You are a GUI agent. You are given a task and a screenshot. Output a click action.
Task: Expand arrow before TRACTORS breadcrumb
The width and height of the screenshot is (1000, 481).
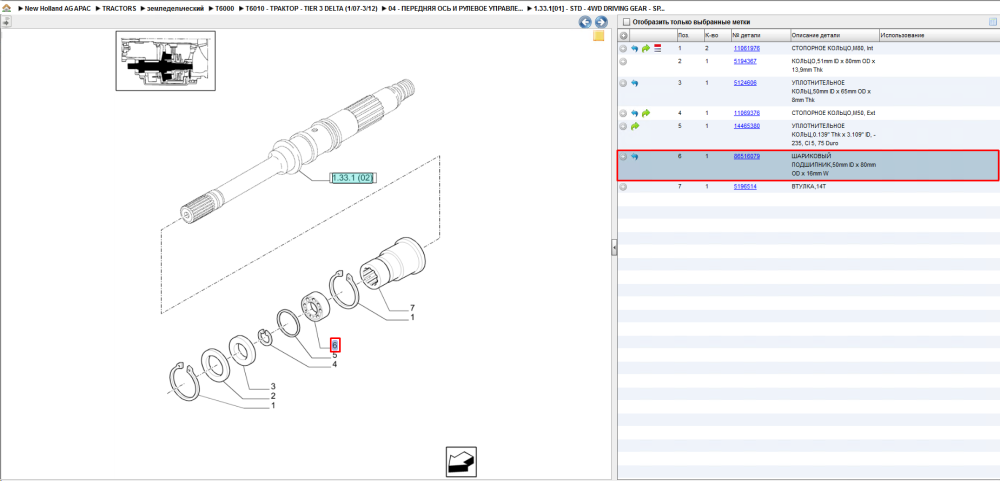tap(98, 9)
